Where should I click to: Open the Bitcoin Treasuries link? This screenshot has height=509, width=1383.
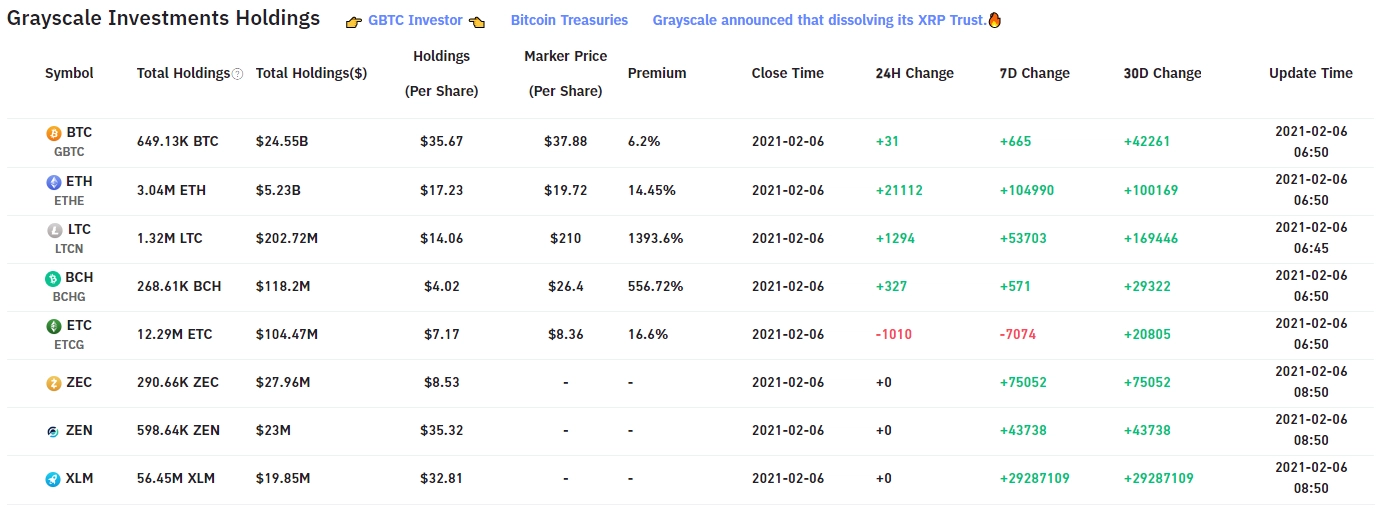[569, 20]
